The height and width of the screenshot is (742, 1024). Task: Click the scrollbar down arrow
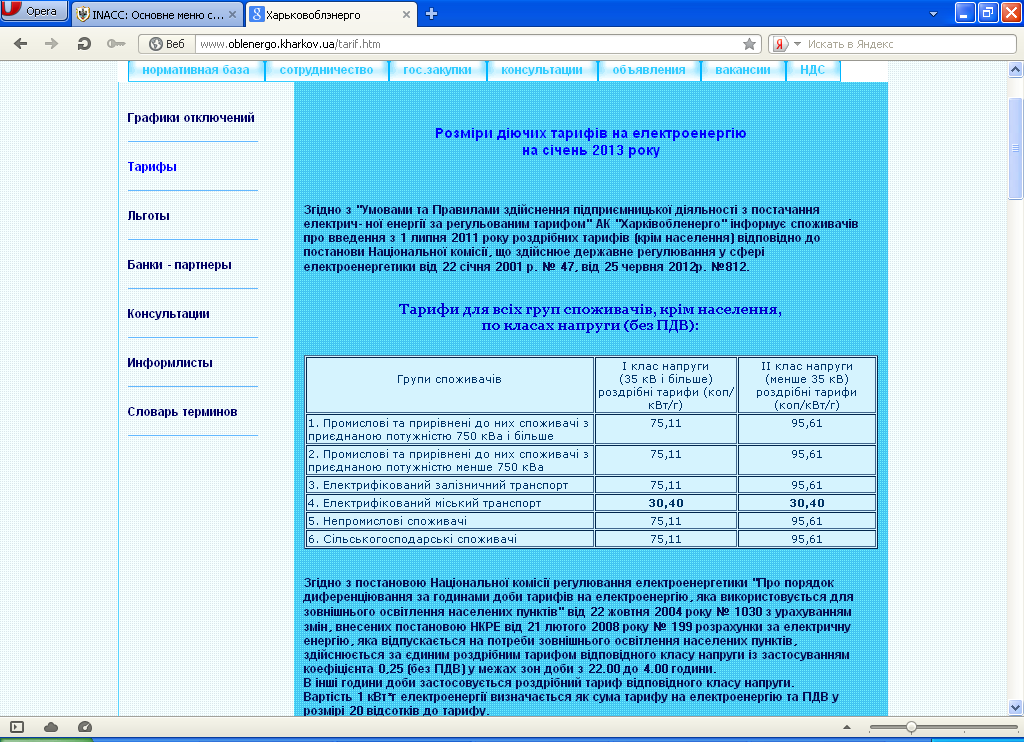coord(1016,707)
